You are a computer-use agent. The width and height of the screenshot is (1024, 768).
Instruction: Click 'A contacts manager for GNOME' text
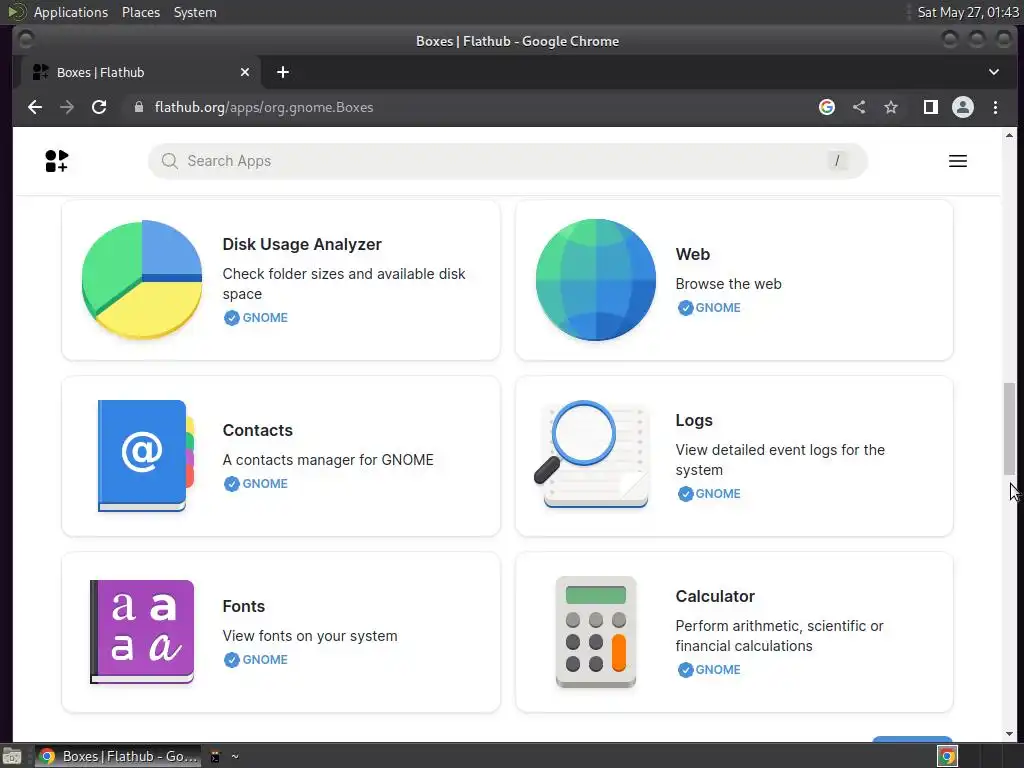(x=328, y=460)
